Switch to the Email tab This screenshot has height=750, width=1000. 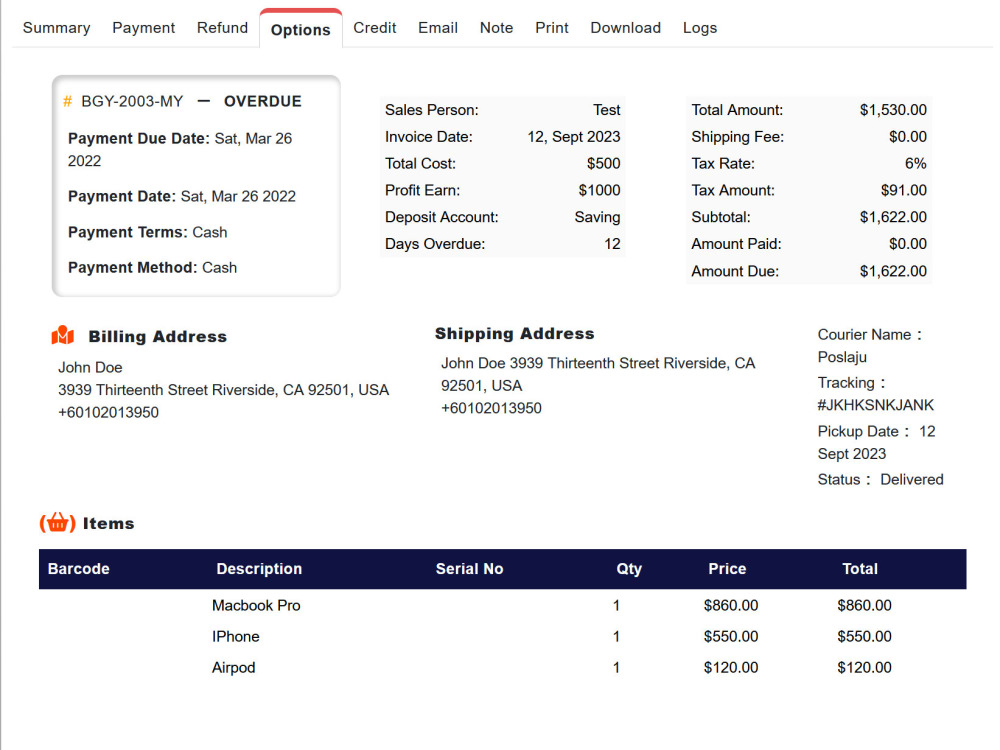pos(437,28)
